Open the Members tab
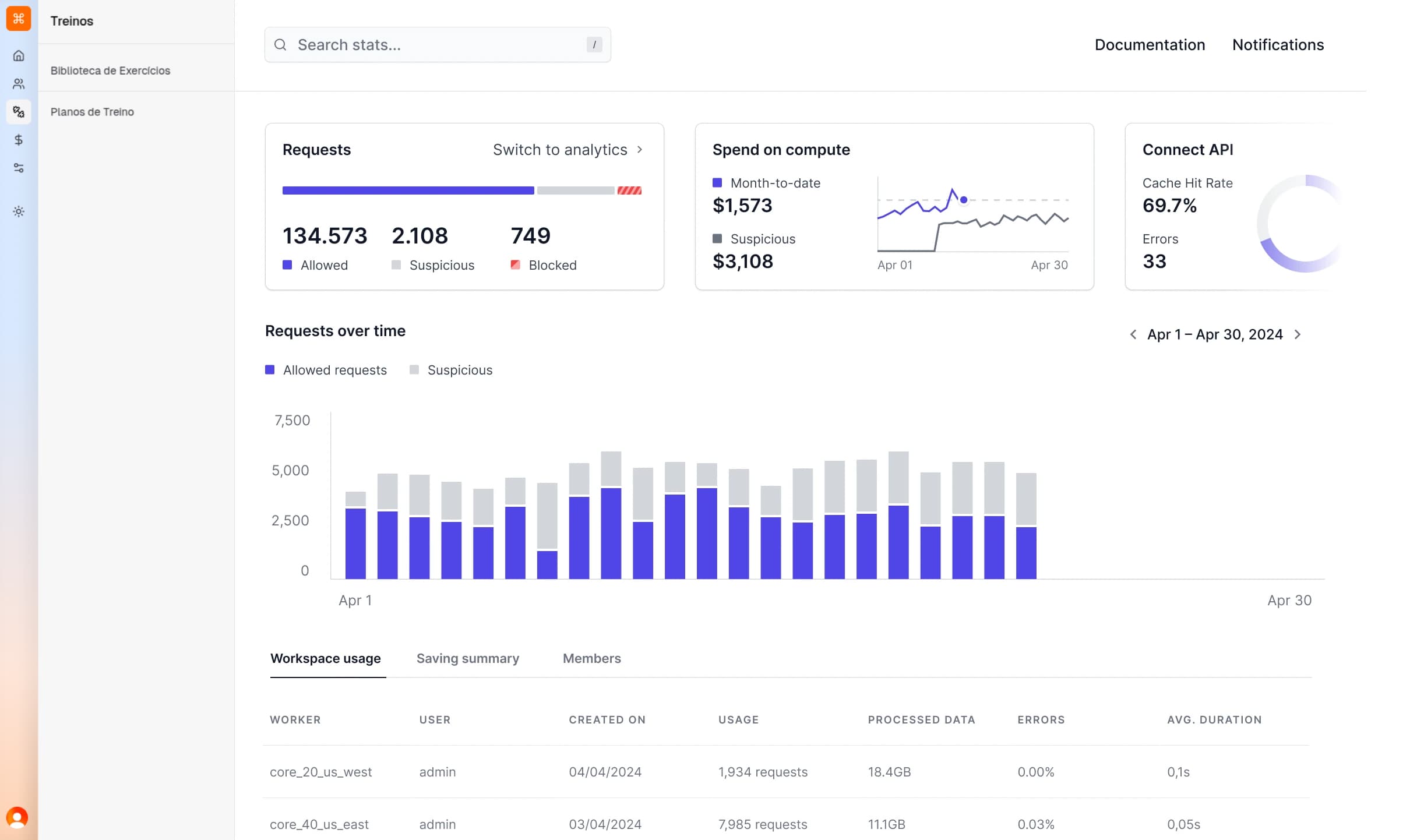The image size is (1417, 840). tap(591, 658)
